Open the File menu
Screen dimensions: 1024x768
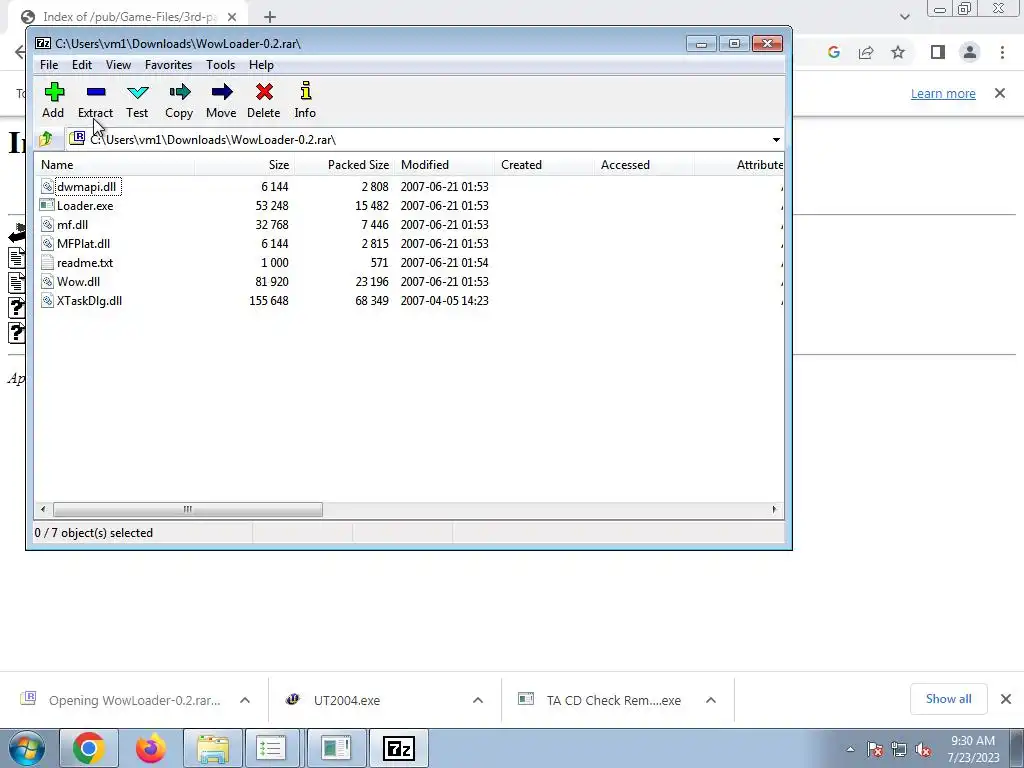49,65
